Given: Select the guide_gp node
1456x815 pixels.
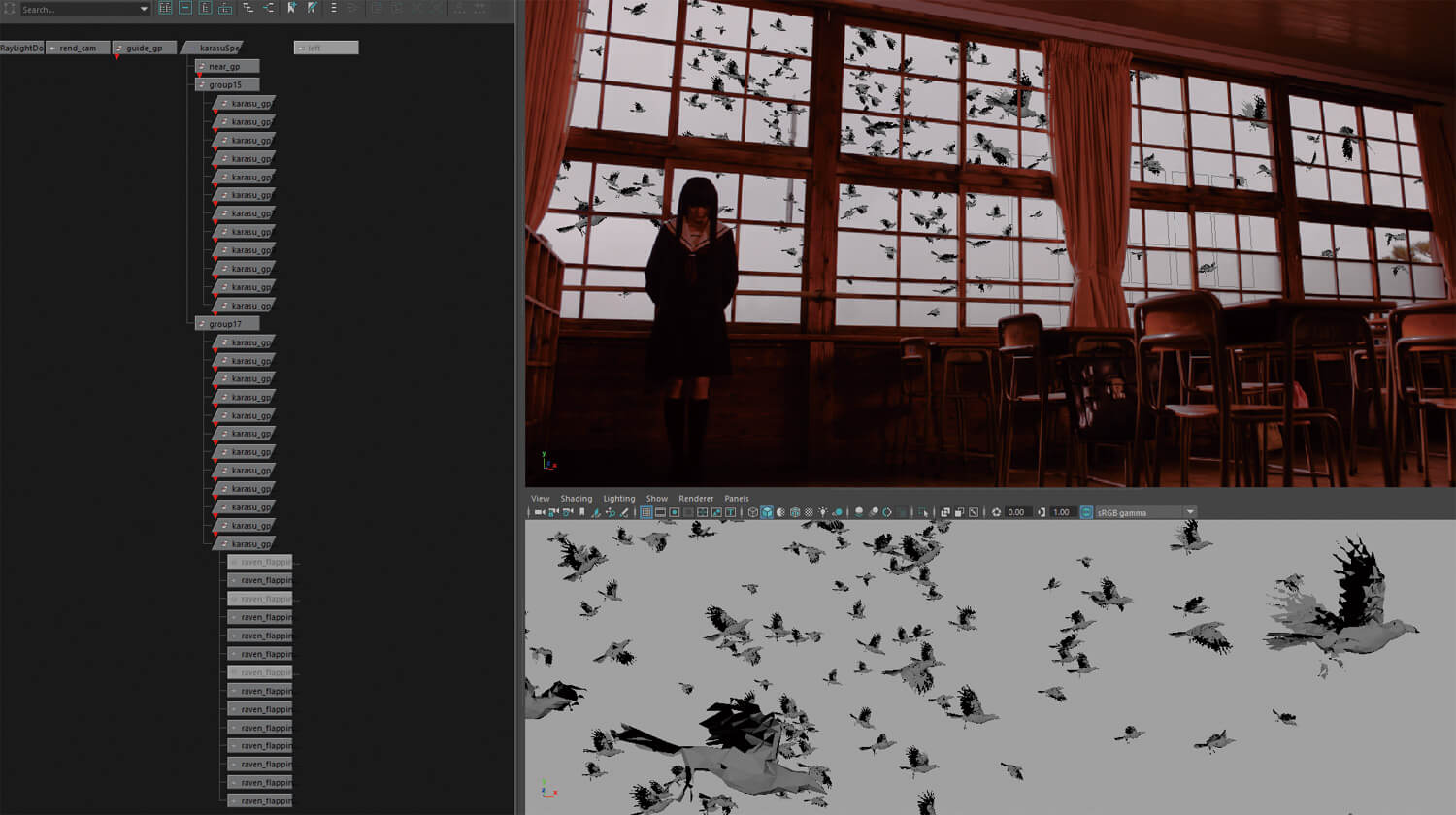Looking at the screenshot, I should pos(145,48).
